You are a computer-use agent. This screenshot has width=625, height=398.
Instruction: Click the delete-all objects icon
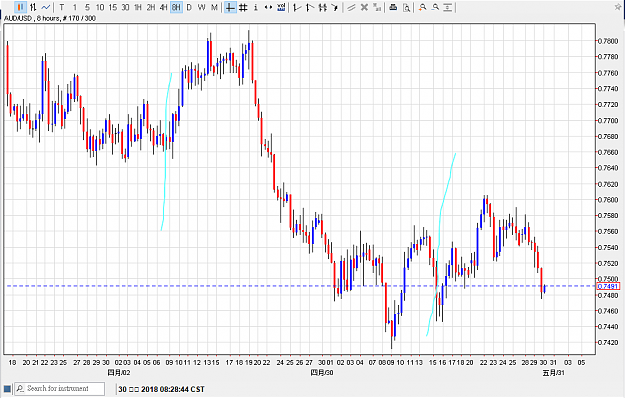tap(377, 7)
